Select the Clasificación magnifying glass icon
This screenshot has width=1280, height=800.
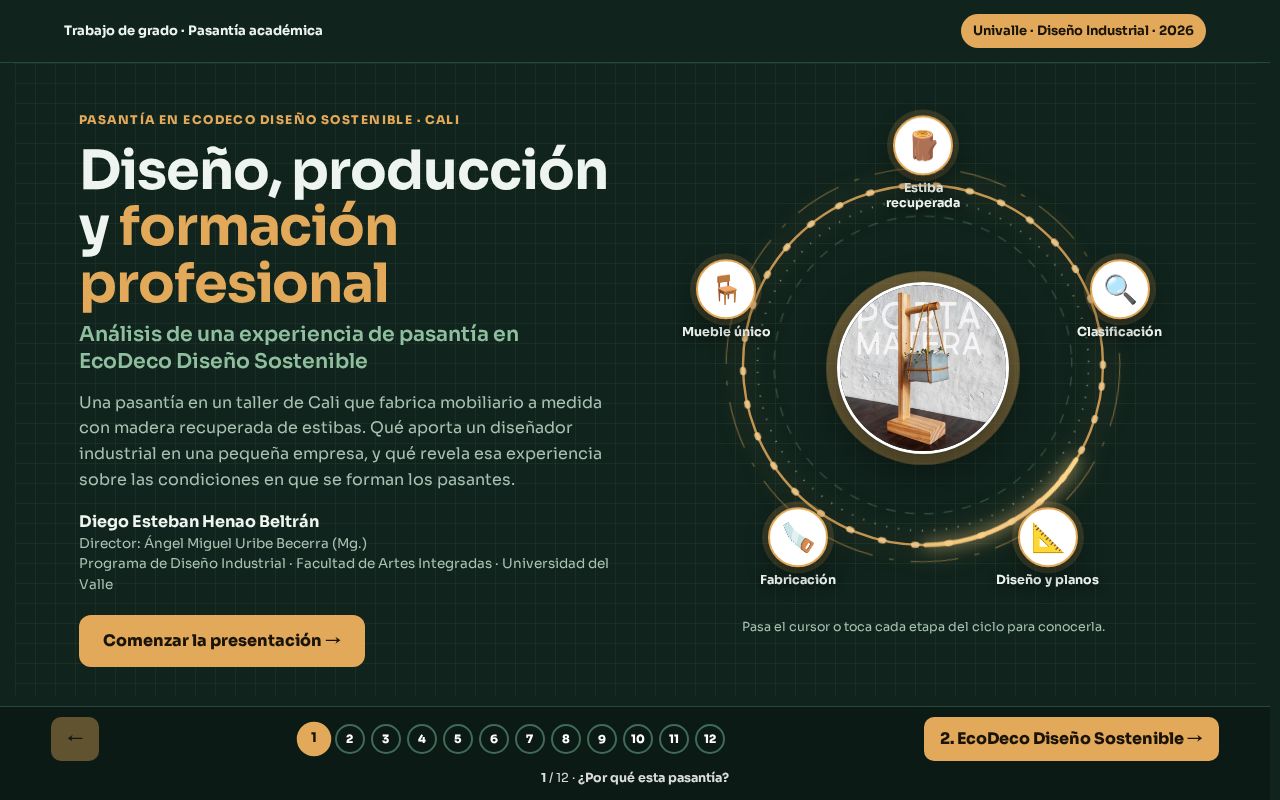(1119, 289)
